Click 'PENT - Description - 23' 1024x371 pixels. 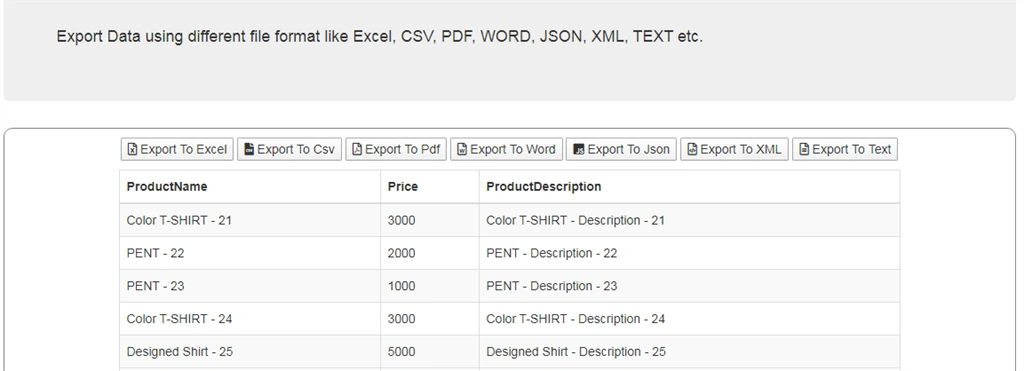(x=690, y=286)
